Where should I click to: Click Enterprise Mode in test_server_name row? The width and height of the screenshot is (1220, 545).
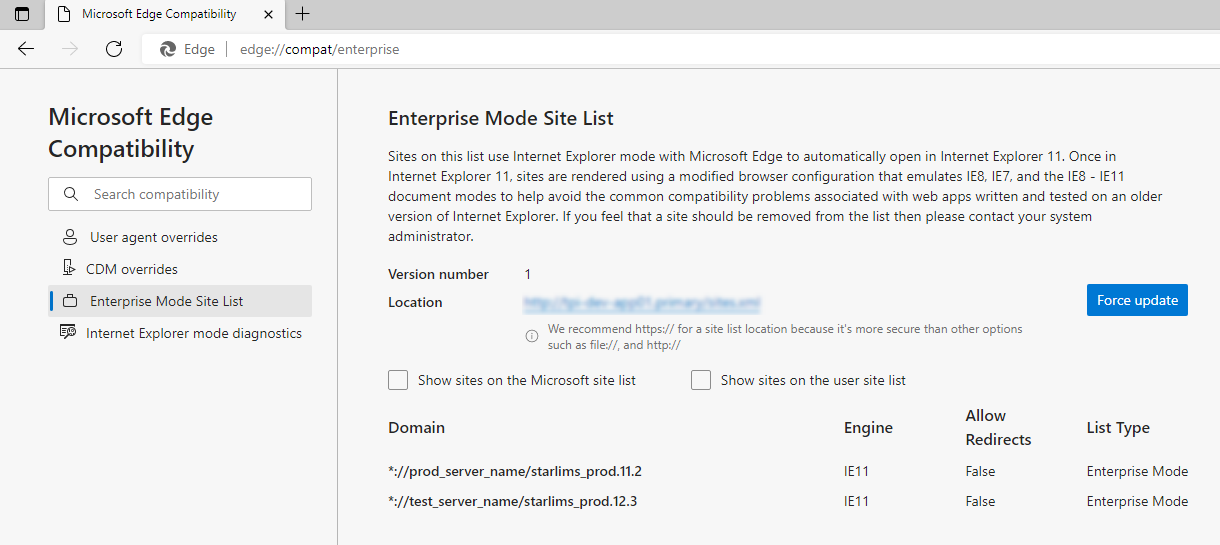[1137, 501]
